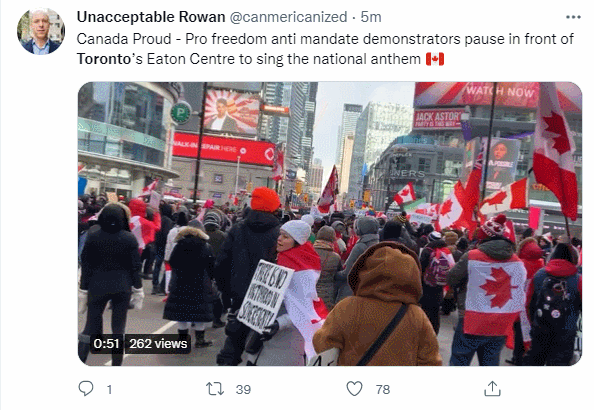This screenshot has width=594, height=410.
Task: Retweet this post via the arrows icon
Action: pyautogui.click(x=215, y=389)
